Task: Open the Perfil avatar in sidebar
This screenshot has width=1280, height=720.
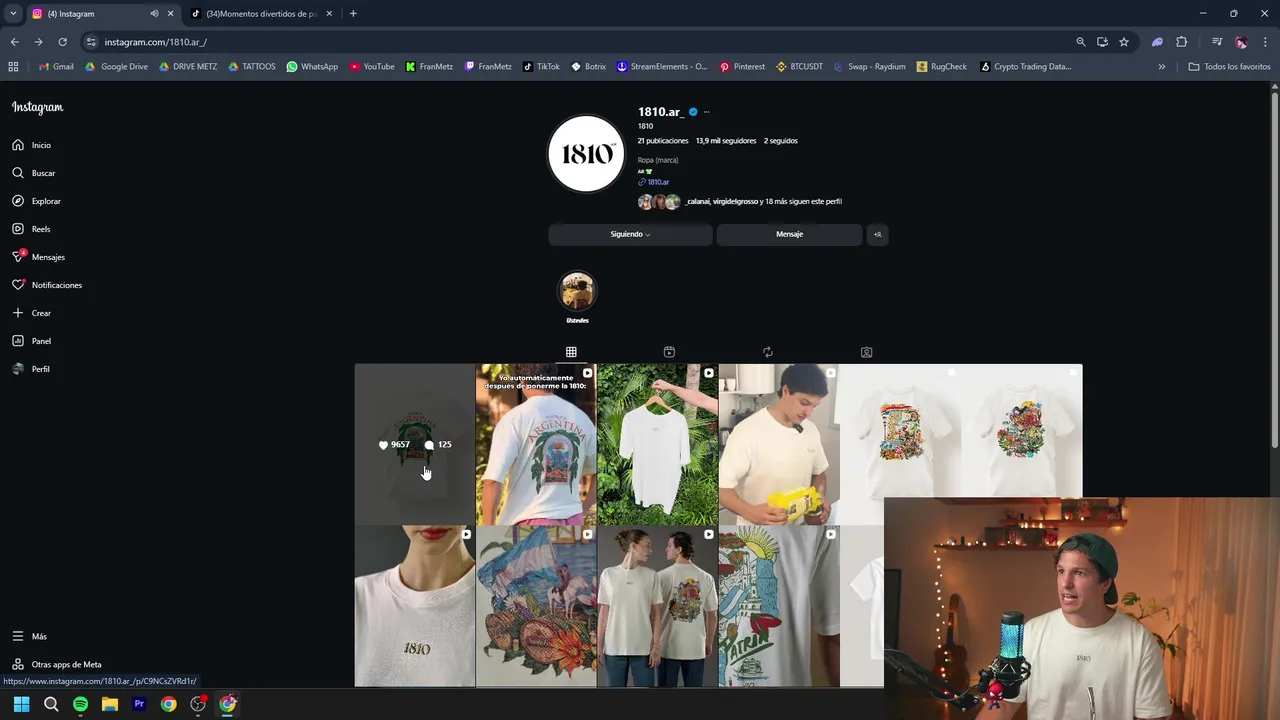Action: pyautogui.click(x=18, y=369)
